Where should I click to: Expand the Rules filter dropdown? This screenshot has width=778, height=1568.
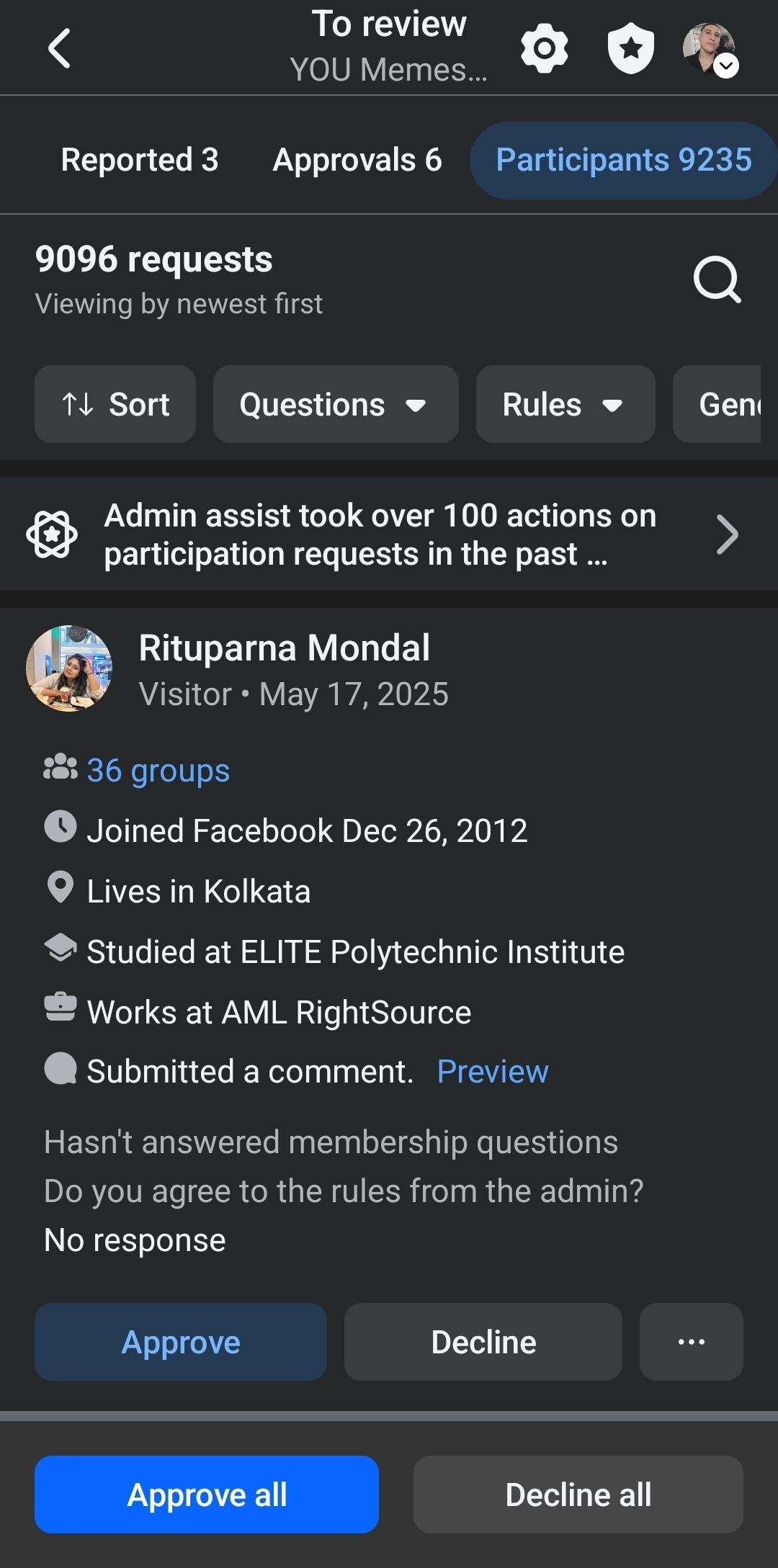pos(565,404)
